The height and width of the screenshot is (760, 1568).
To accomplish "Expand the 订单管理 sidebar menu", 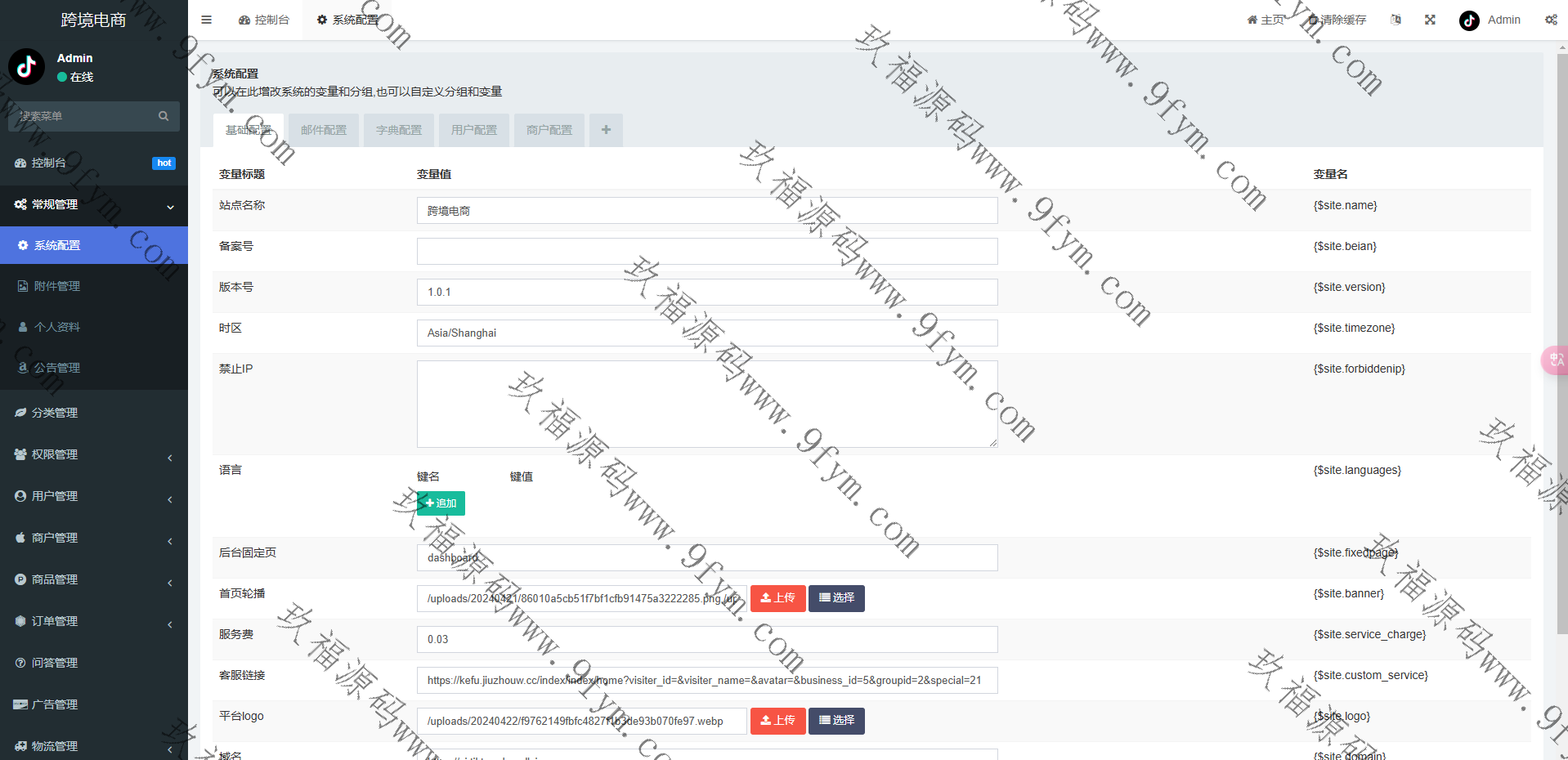I will (94, 622).
